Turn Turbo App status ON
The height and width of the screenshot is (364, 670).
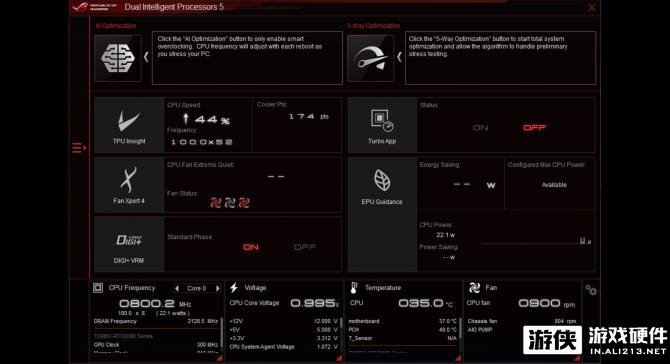481,128
